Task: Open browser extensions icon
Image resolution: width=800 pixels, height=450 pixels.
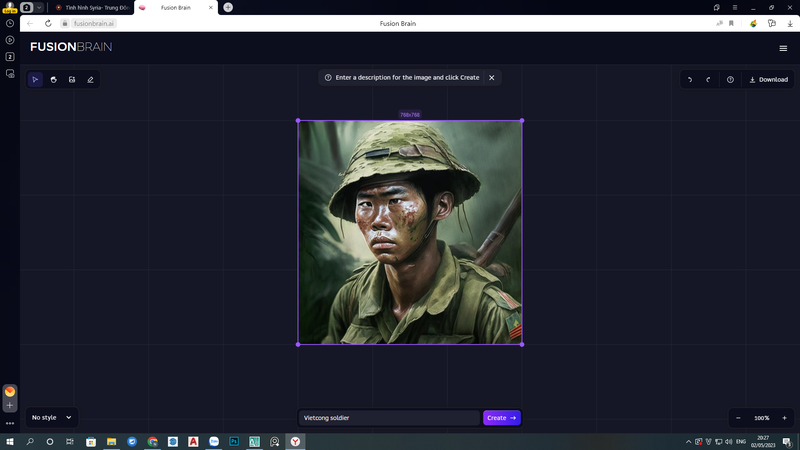Action: click(771, 23)
